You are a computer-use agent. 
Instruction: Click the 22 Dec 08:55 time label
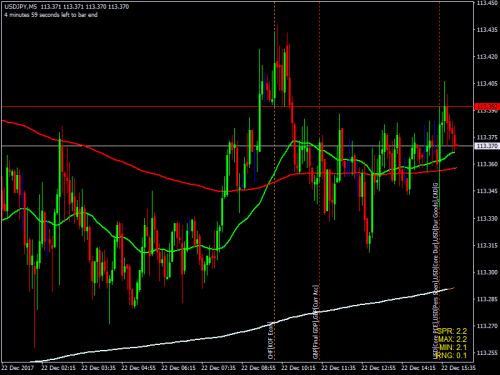pos(258,368)
